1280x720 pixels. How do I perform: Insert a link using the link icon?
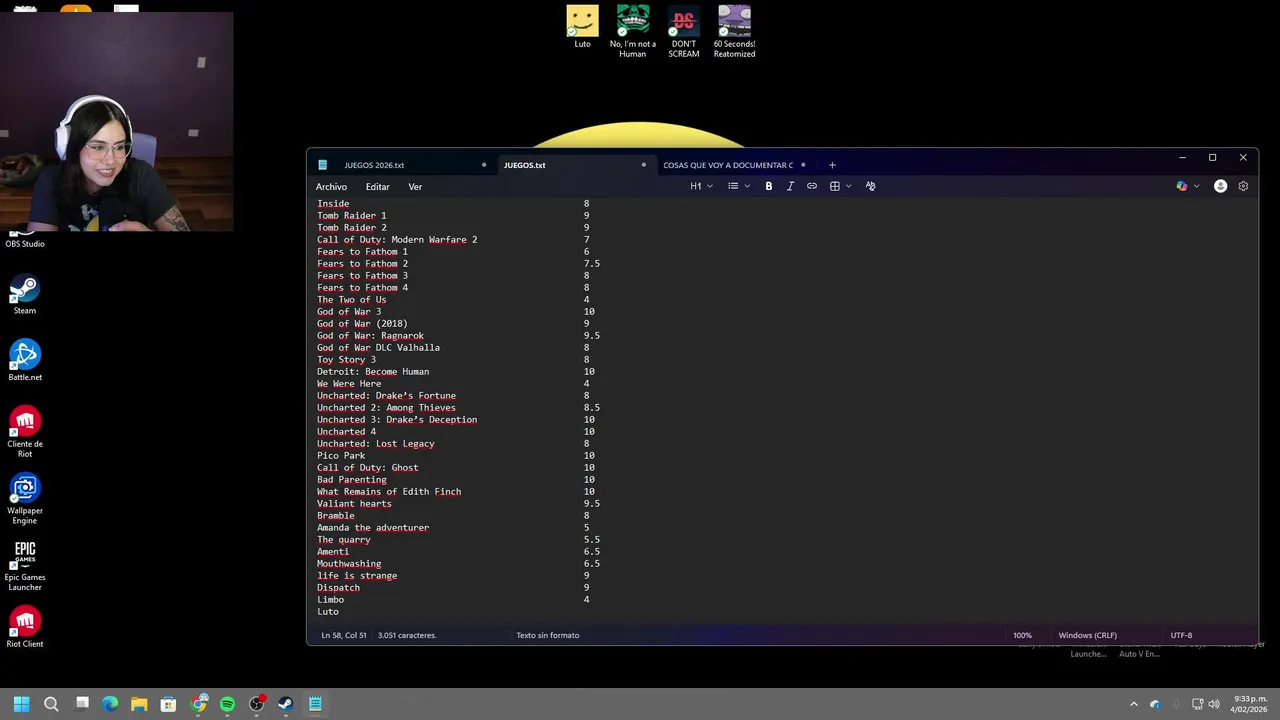tap(812, 186)
